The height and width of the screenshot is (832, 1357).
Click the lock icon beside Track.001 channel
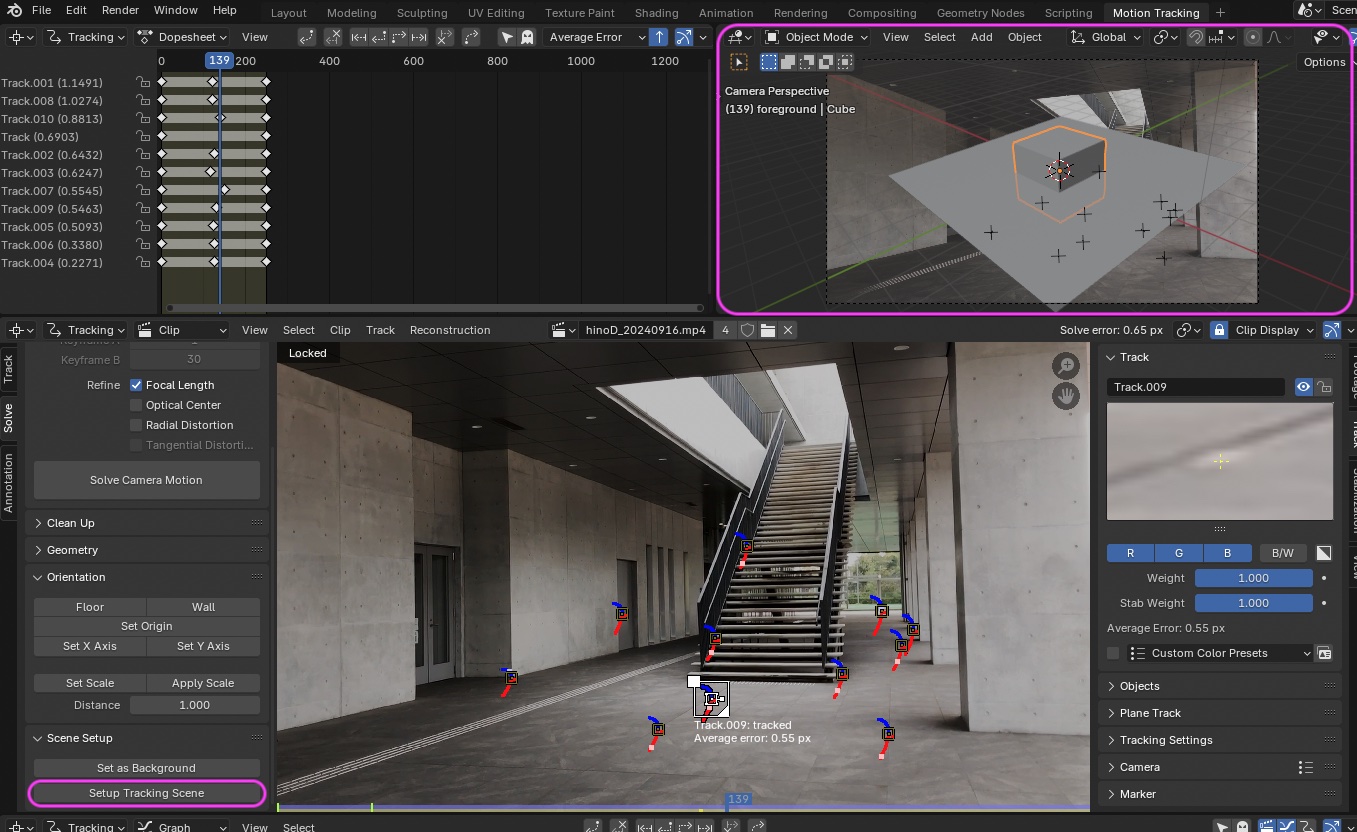point(144,82)
